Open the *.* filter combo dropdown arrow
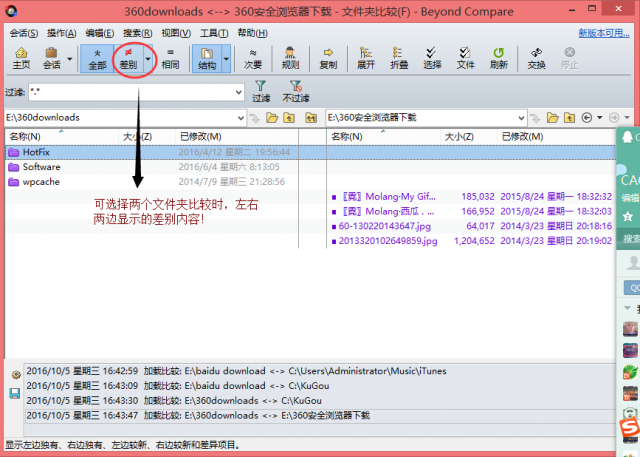The width and height of the screenshot is (640, 457). pyautogui.click(x=239, y=92)
